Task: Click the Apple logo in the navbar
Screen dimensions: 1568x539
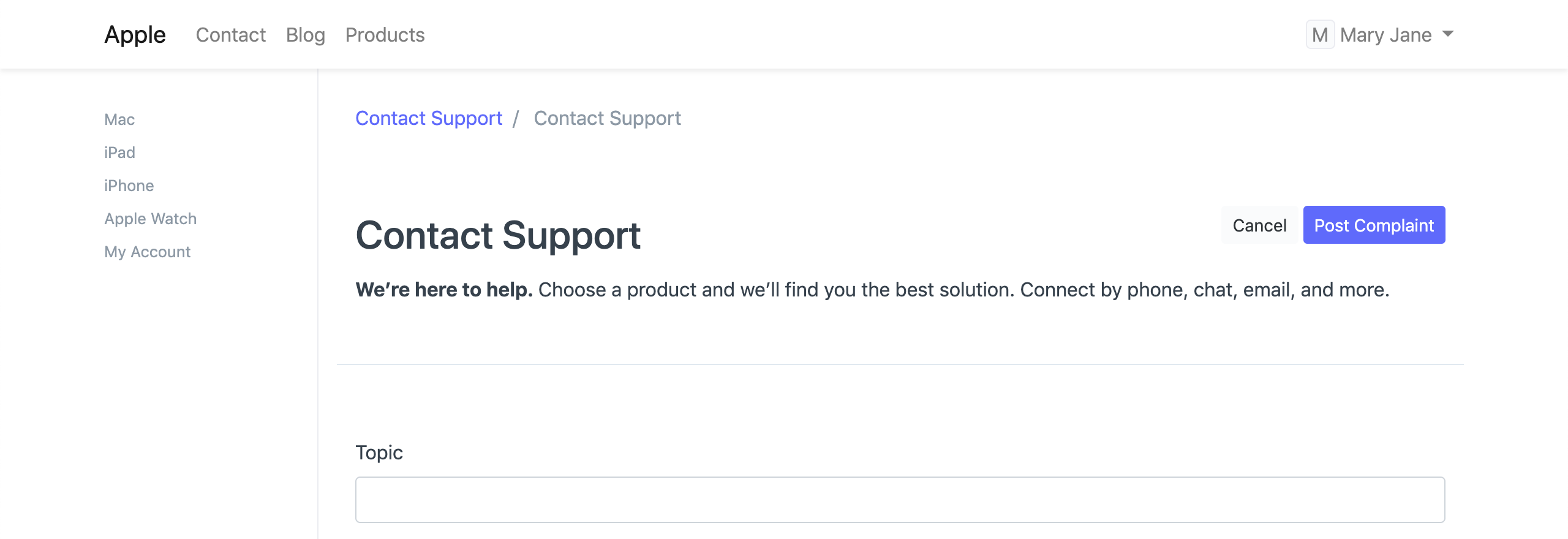Action: click(134, 35)
